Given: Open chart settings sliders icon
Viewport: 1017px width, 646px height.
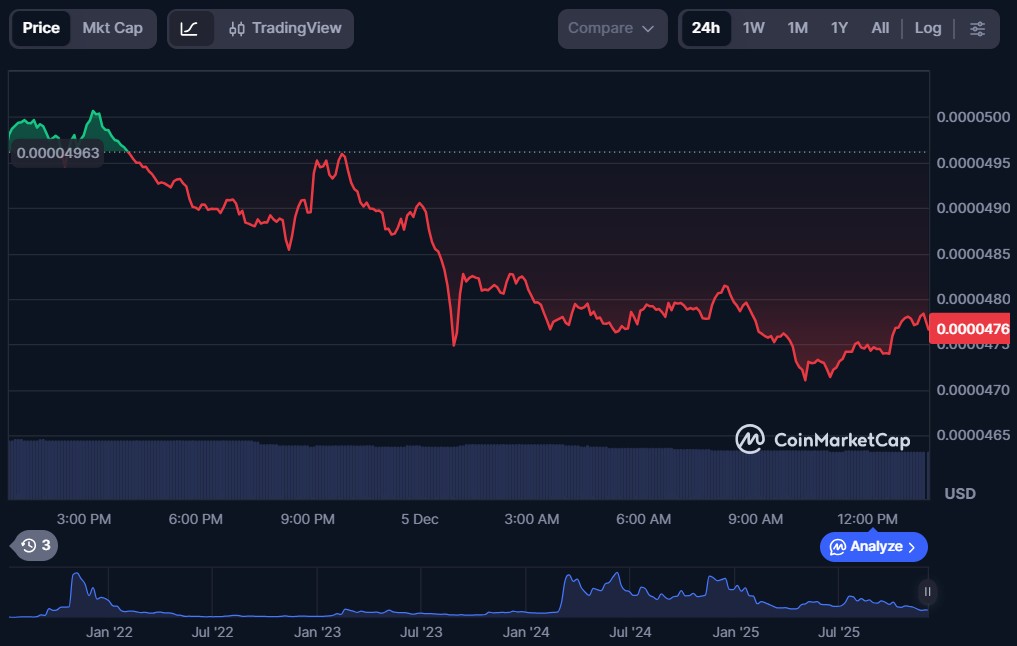Looking at the screenshot, I should (x=977, y=28).
